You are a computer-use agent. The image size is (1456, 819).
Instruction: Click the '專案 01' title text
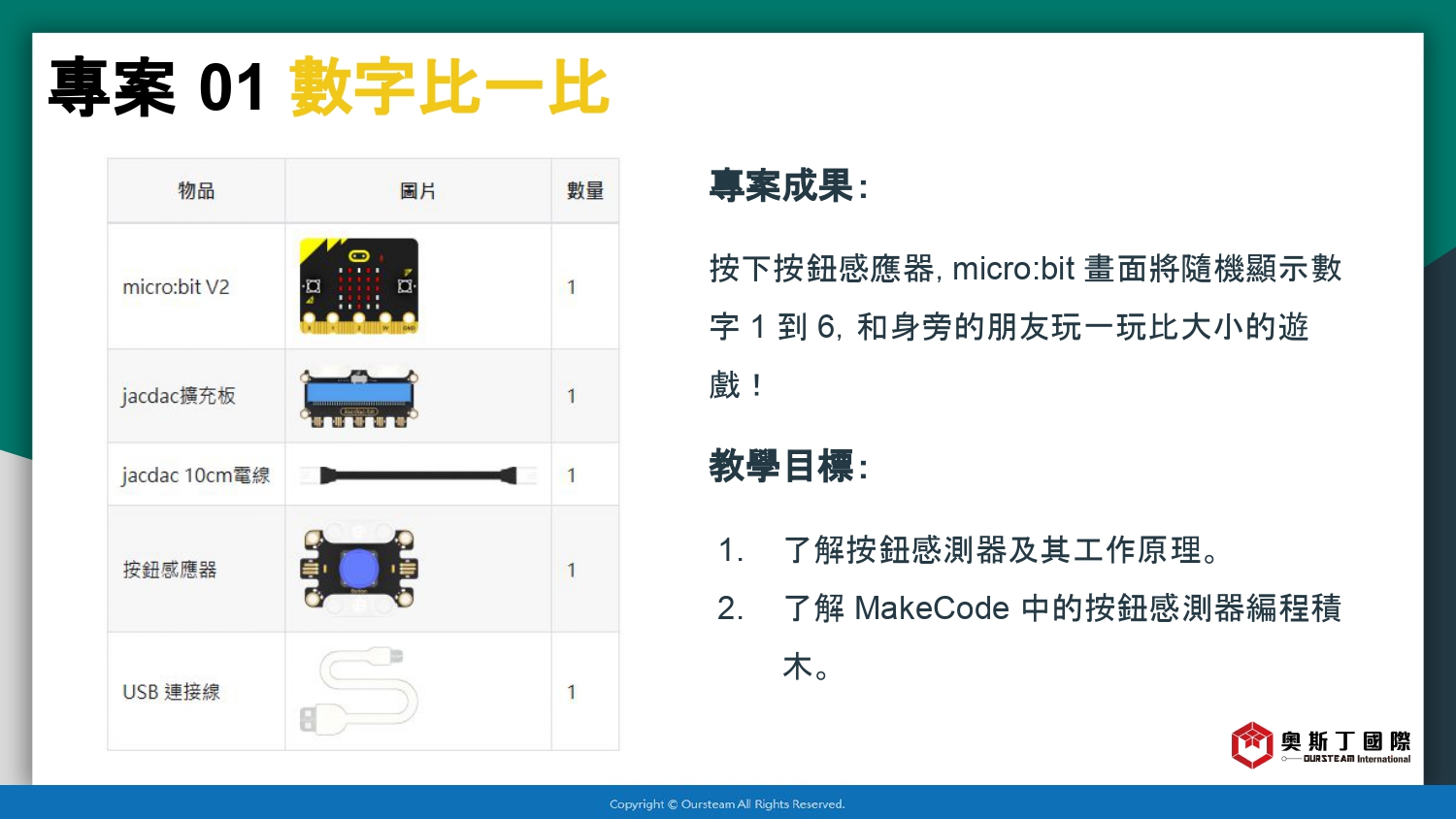tap(156, 87)
